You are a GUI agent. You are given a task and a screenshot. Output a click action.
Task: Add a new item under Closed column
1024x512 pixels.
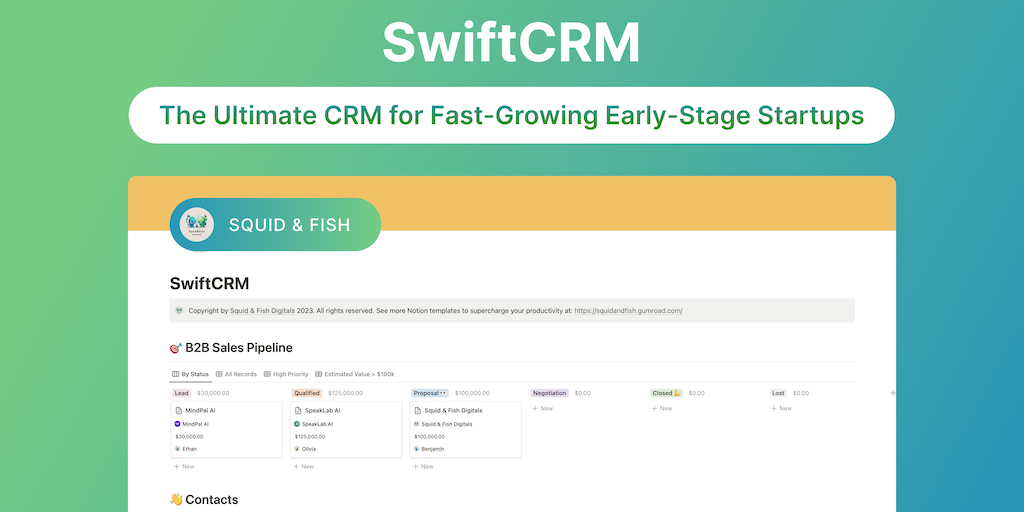click(x=662, y=408)
